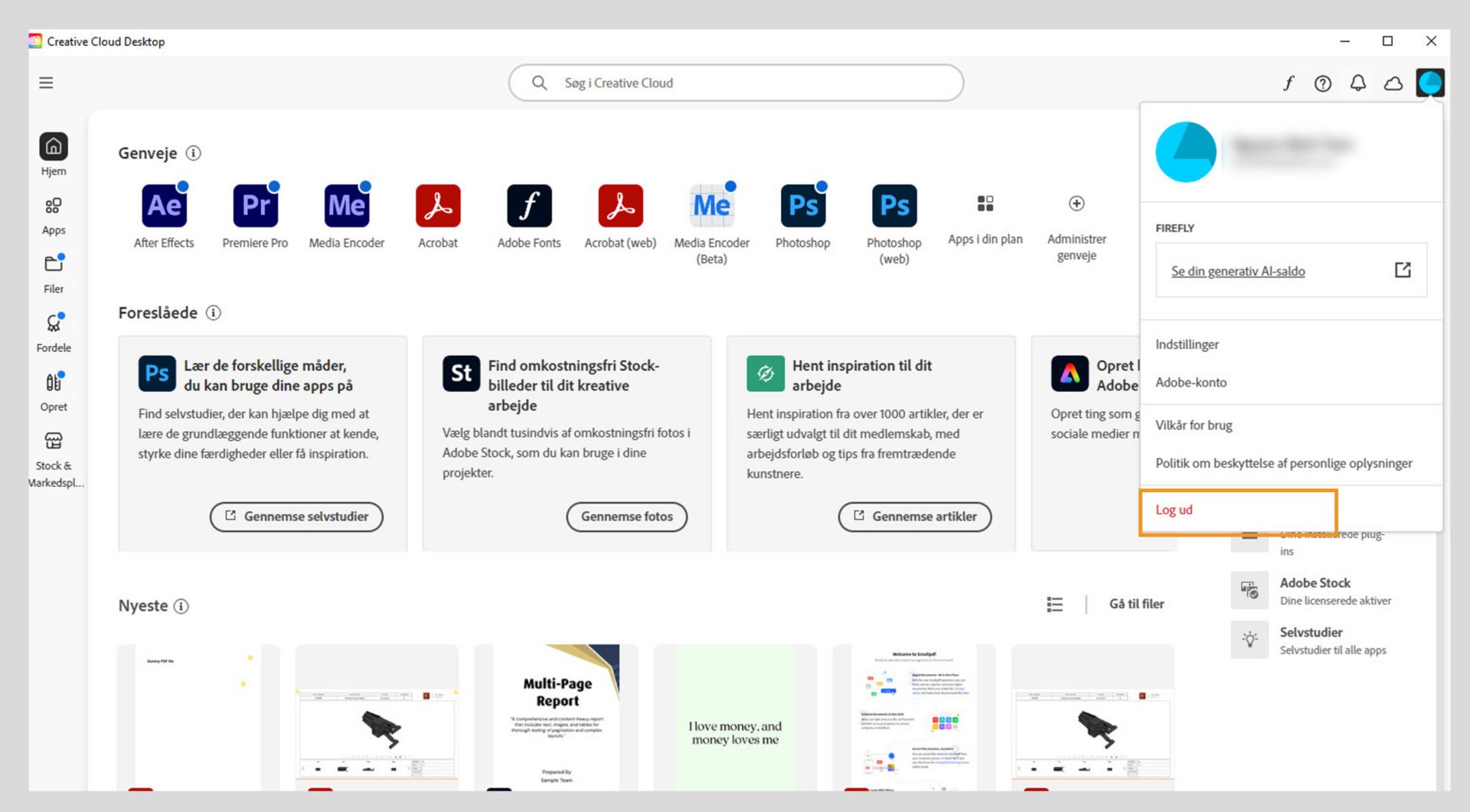Click the large profile avatar in the menu
Viewport: 1470px width, 812px height.
click(x=1185, y=152)
